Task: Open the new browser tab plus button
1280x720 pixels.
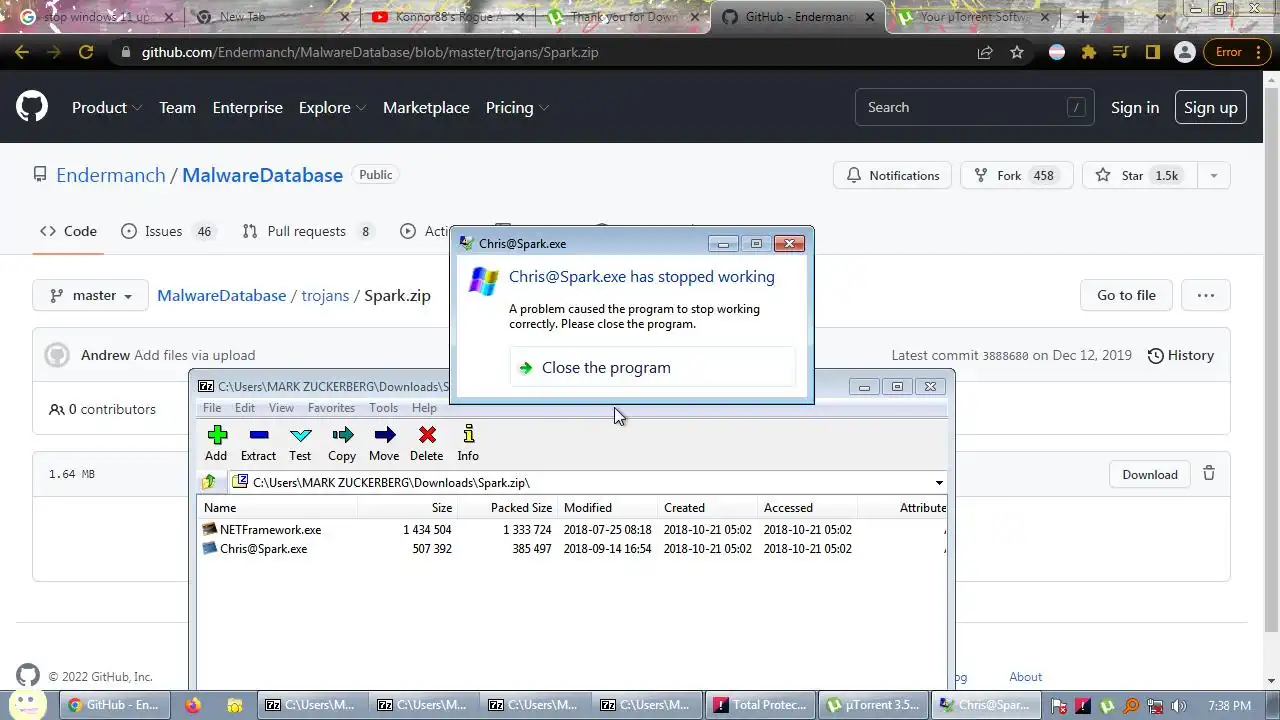Action: [1083, 17]
